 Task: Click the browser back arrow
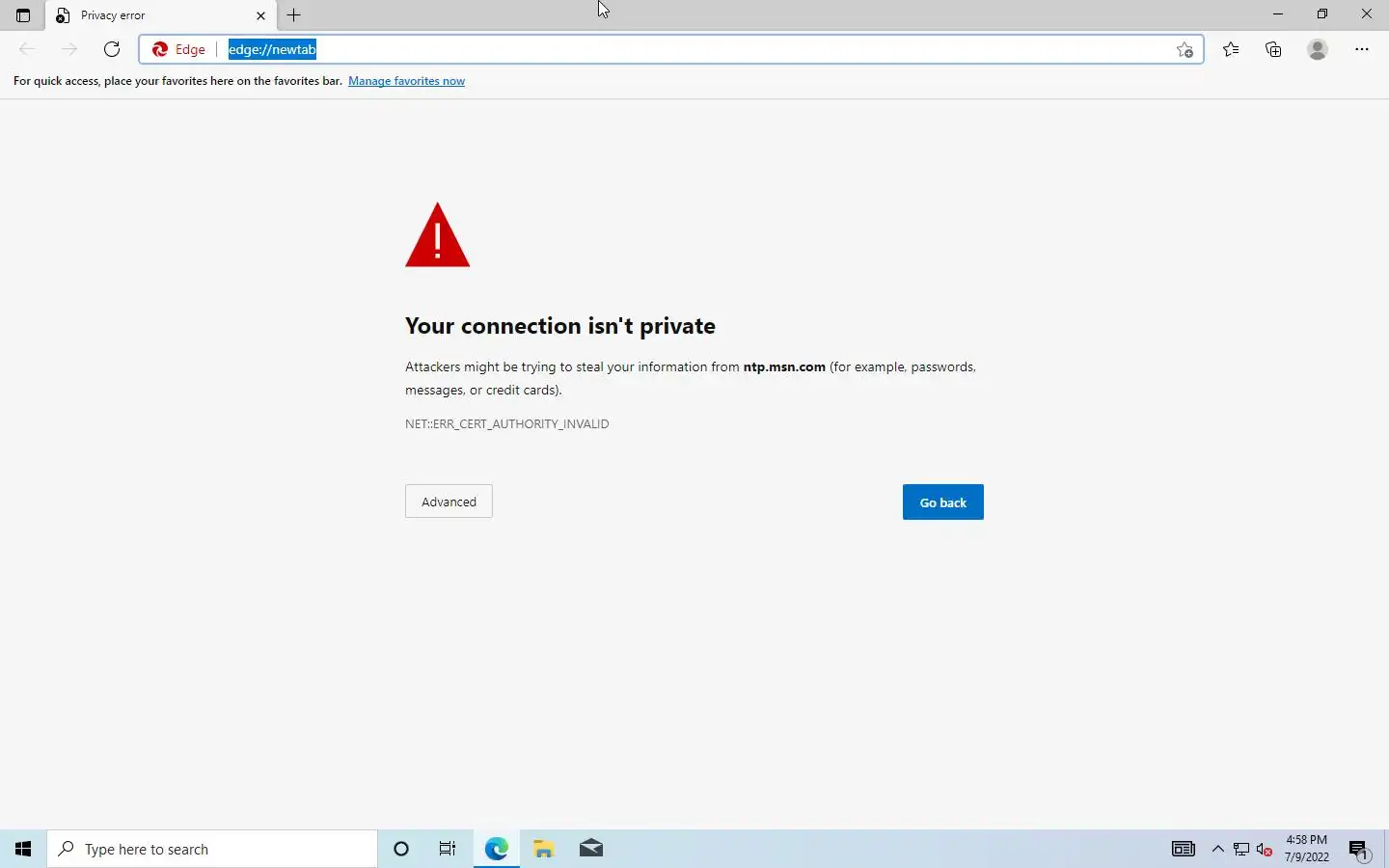point(27,49)
